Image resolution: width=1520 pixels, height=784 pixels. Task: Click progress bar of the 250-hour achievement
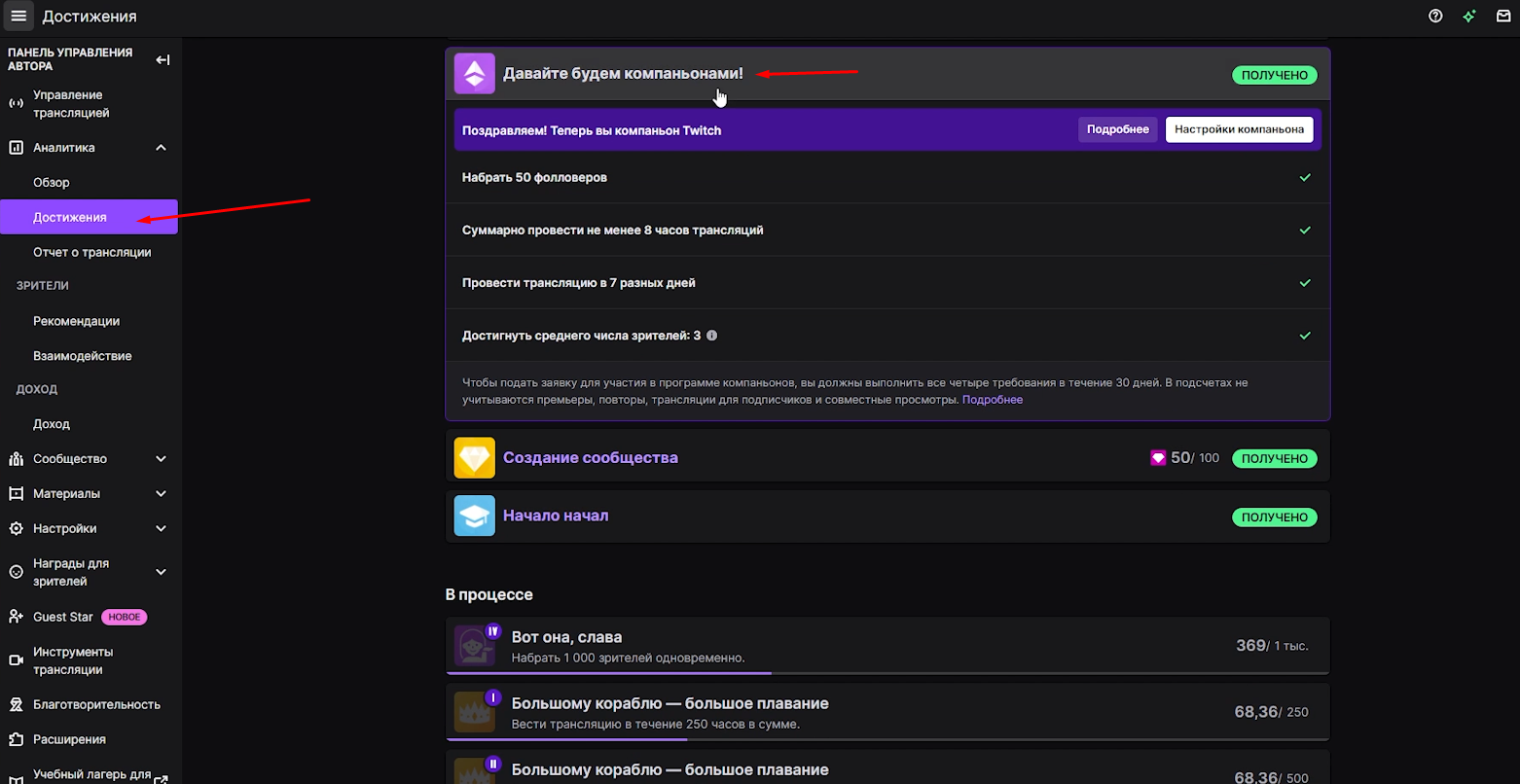[x=887, y=738]
